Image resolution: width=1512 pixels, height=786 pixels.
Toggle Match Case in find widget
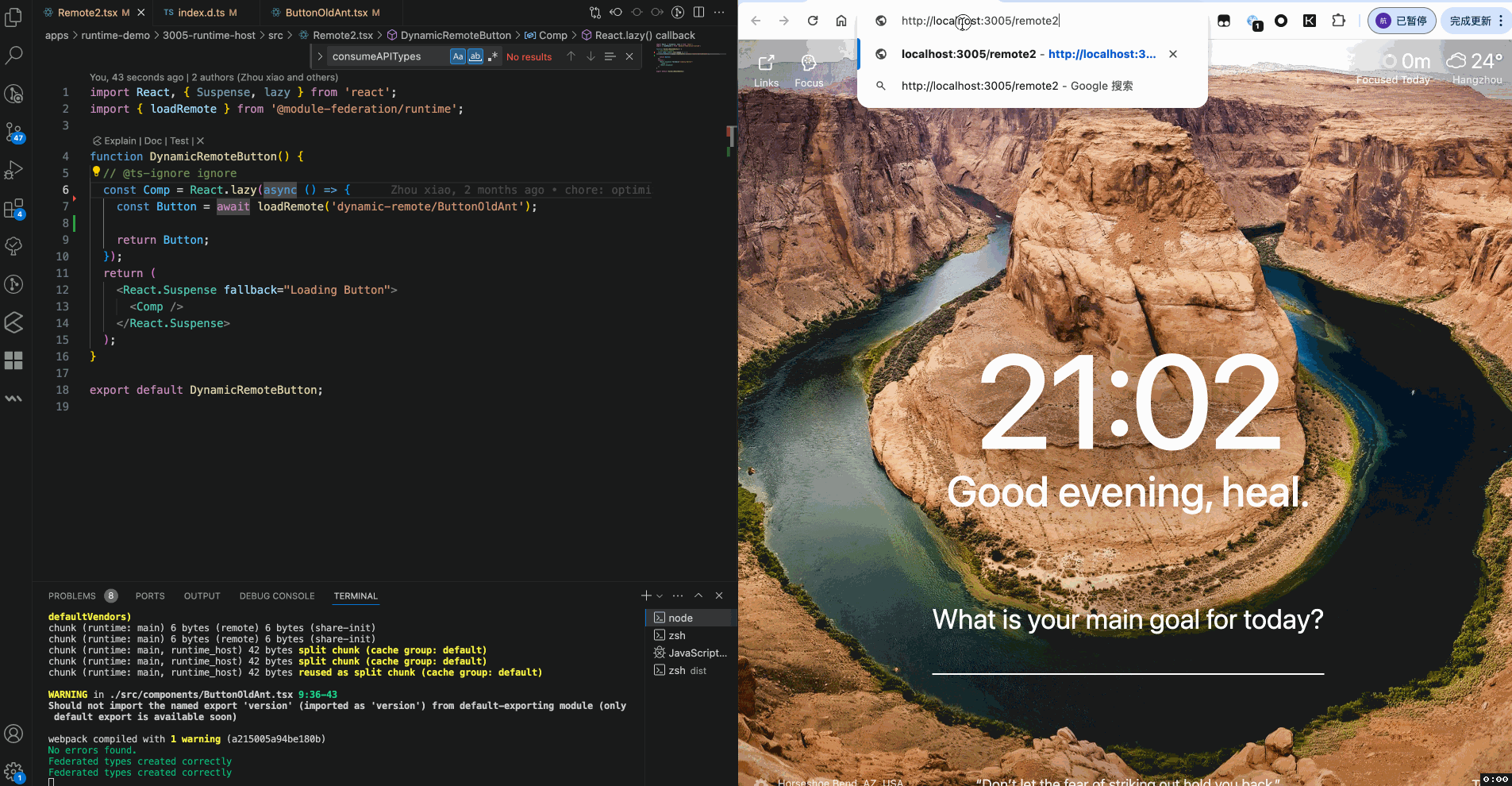458,56
